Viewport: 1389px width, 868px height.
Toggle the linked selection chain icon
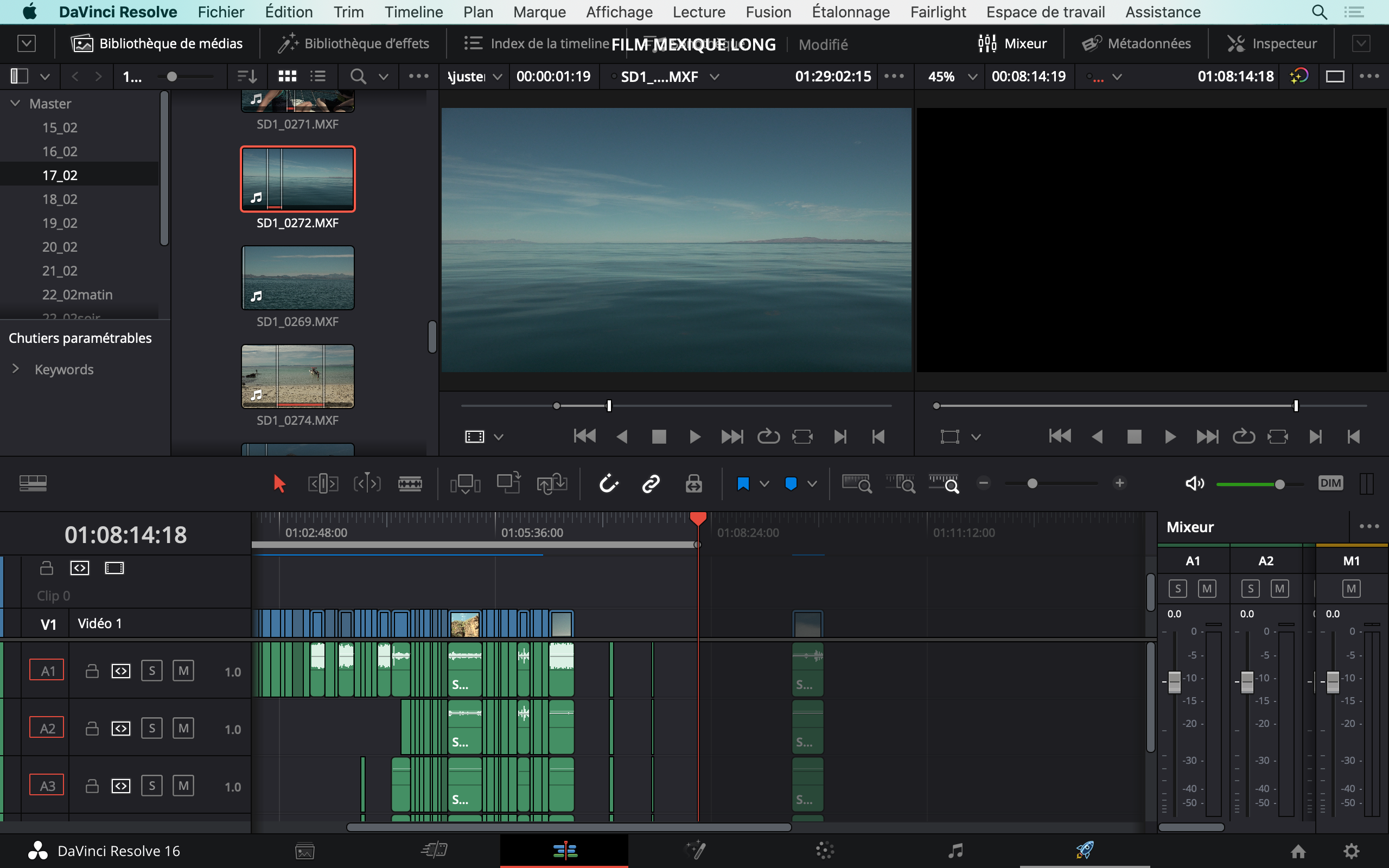tap(651, 483)
